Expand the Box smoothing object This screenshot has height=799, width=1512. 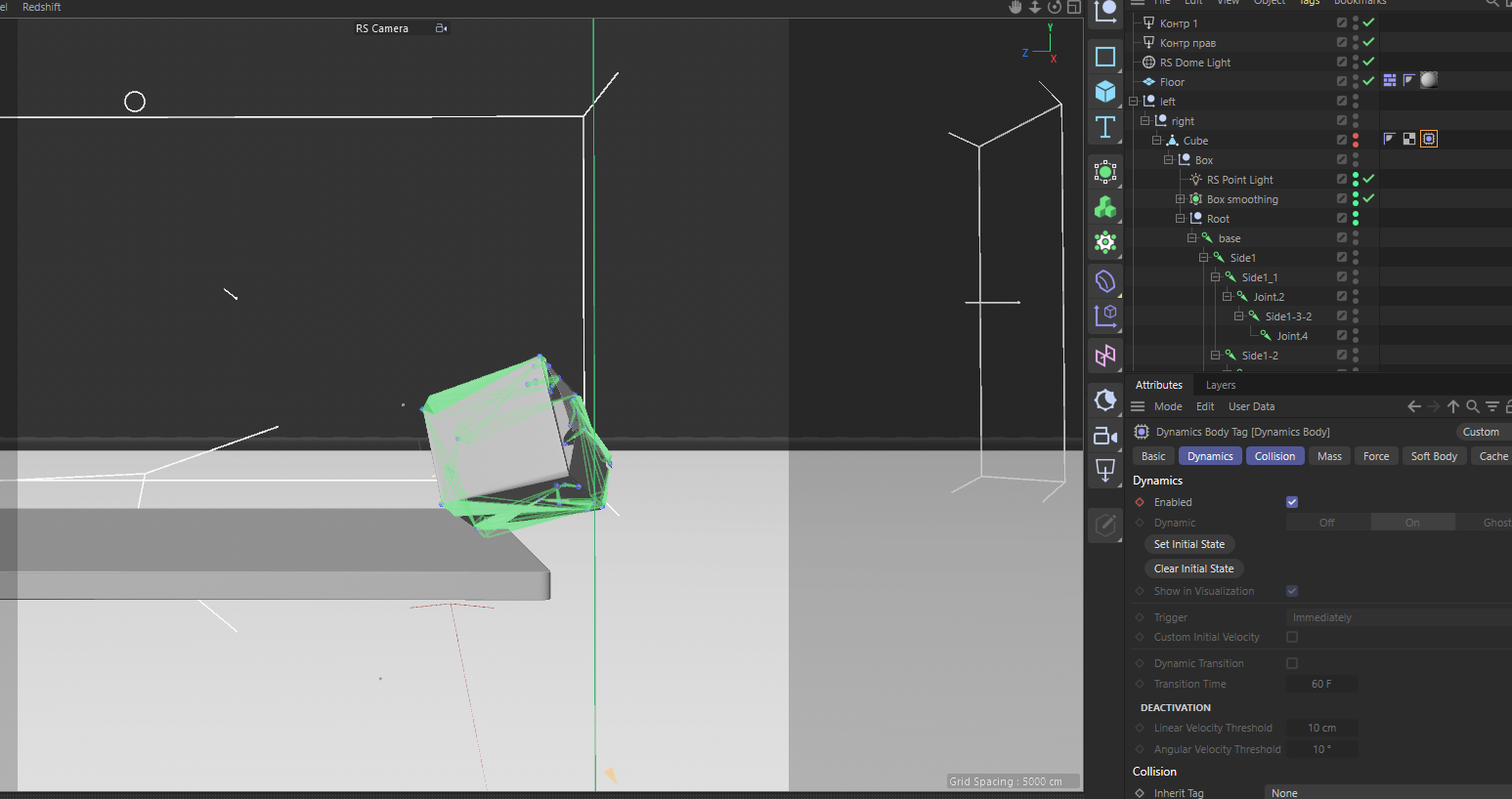(x=1181, y=199)
